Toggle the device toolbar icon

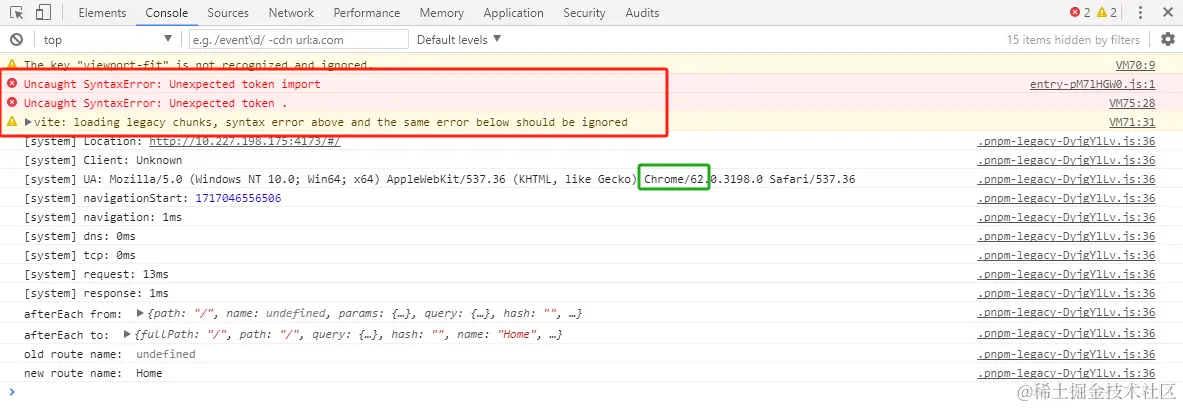click(43, 13)
